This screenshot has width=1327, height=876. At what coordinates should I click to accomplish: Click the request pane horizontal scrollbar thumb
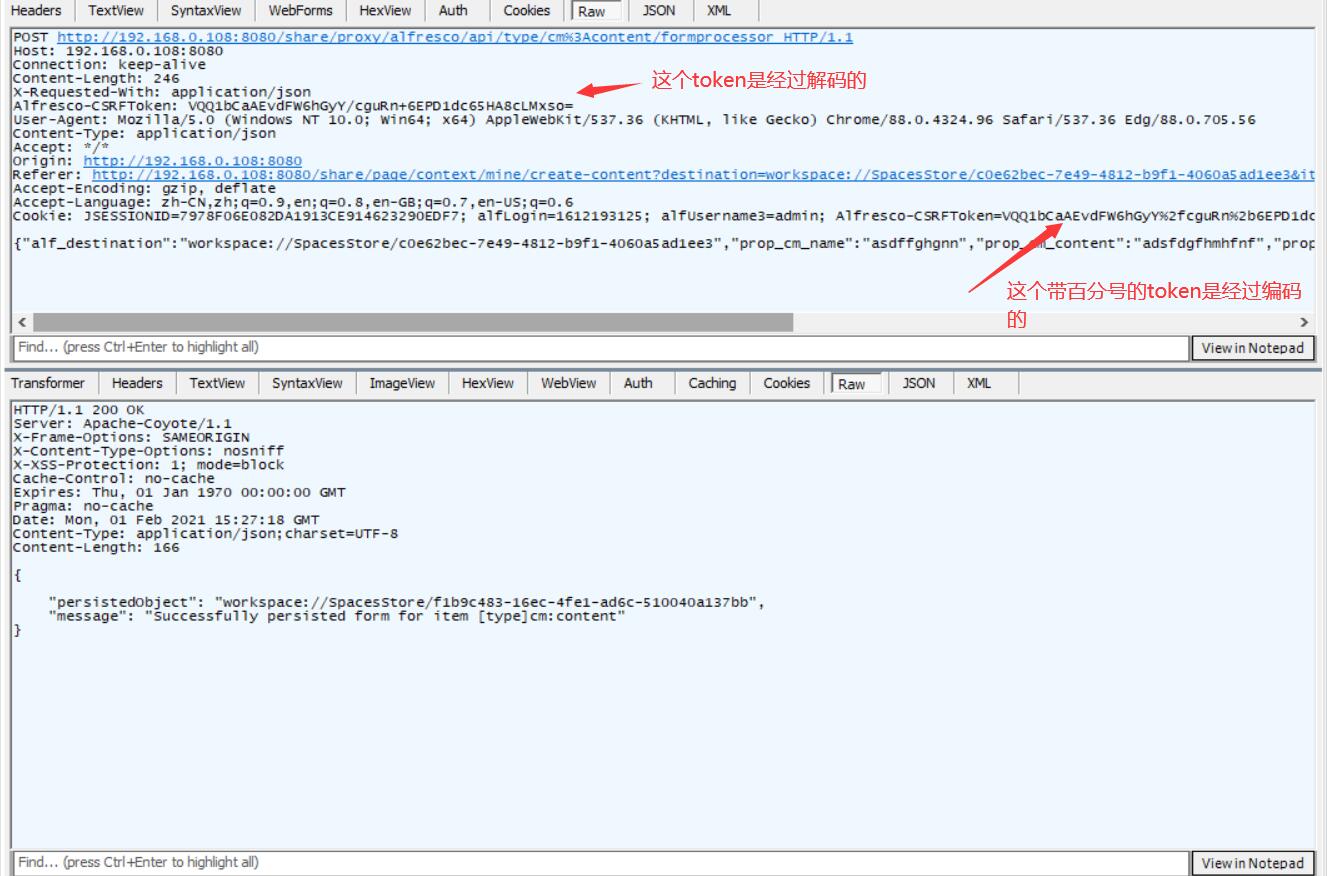pos(413,322)
